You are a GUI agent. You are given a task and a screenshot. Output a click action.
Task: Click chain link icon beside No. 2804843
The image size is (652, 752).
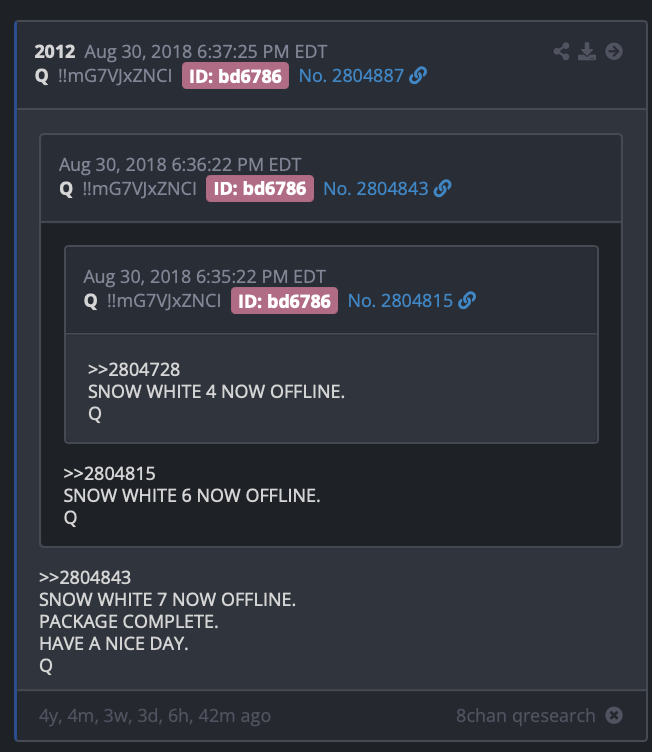(x=442, y=188)
